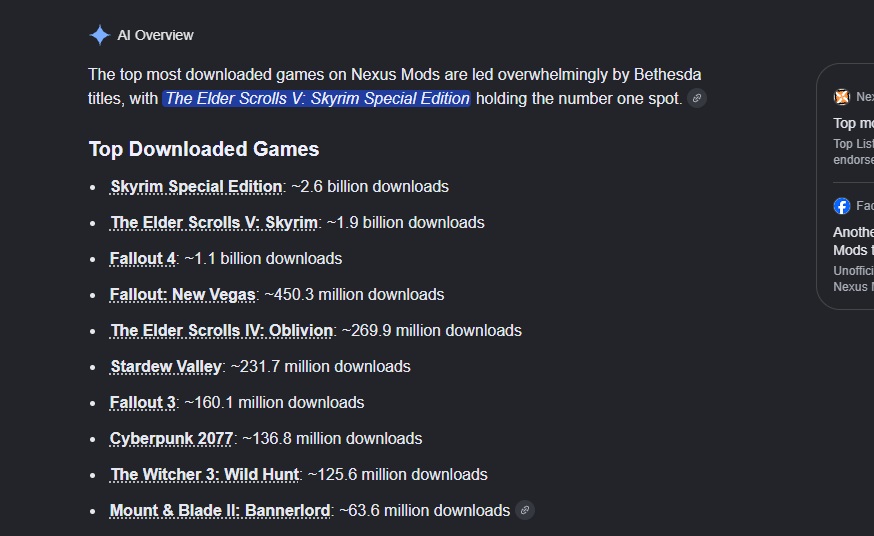The height and width of the screenshot is (536, 874).
Task: Open the Facebook source card title
Action: pos(853,241)
